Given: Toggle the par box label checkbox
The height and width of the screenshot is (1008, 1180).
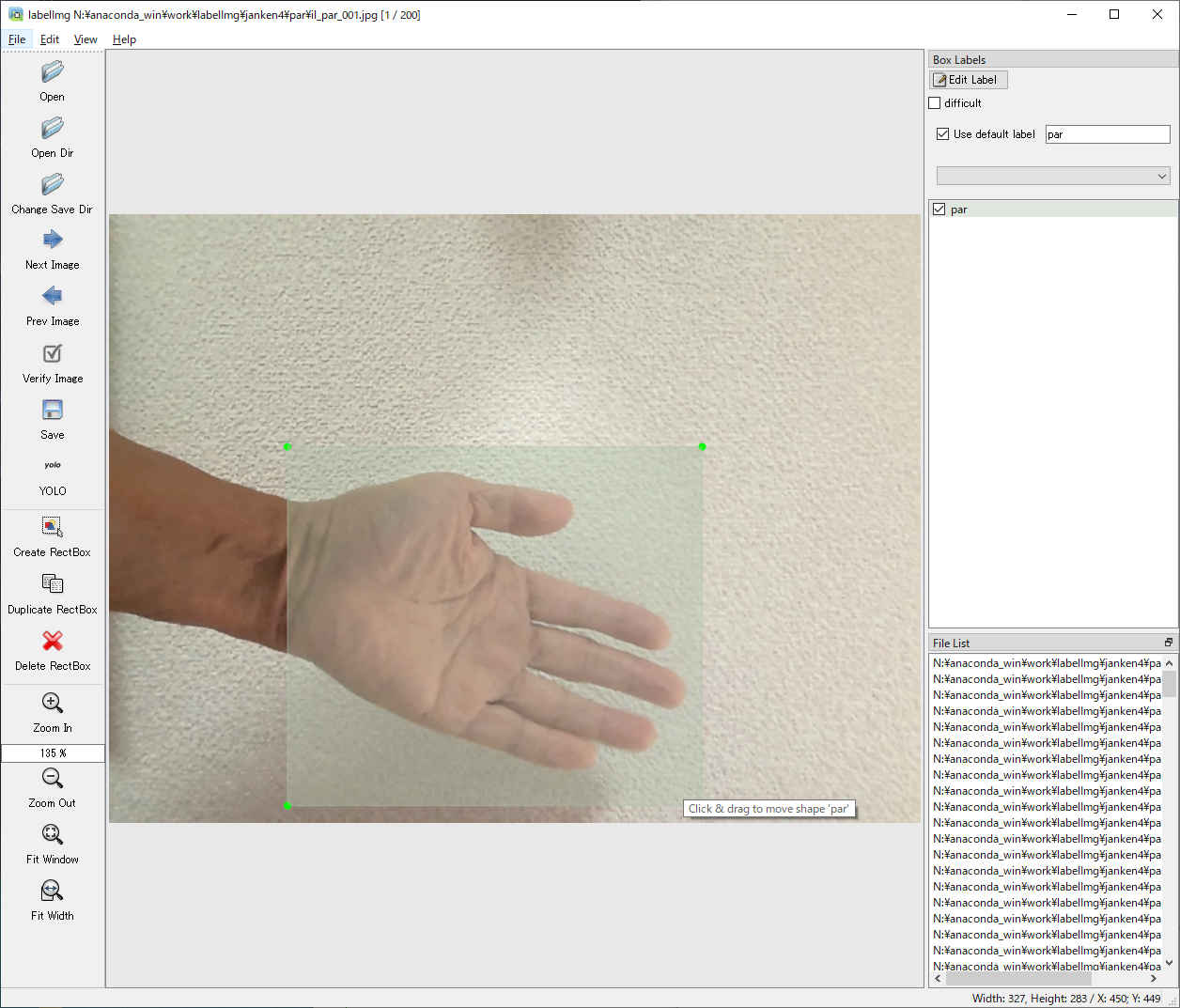Looking at the screenshot, I should coord(939,209).
